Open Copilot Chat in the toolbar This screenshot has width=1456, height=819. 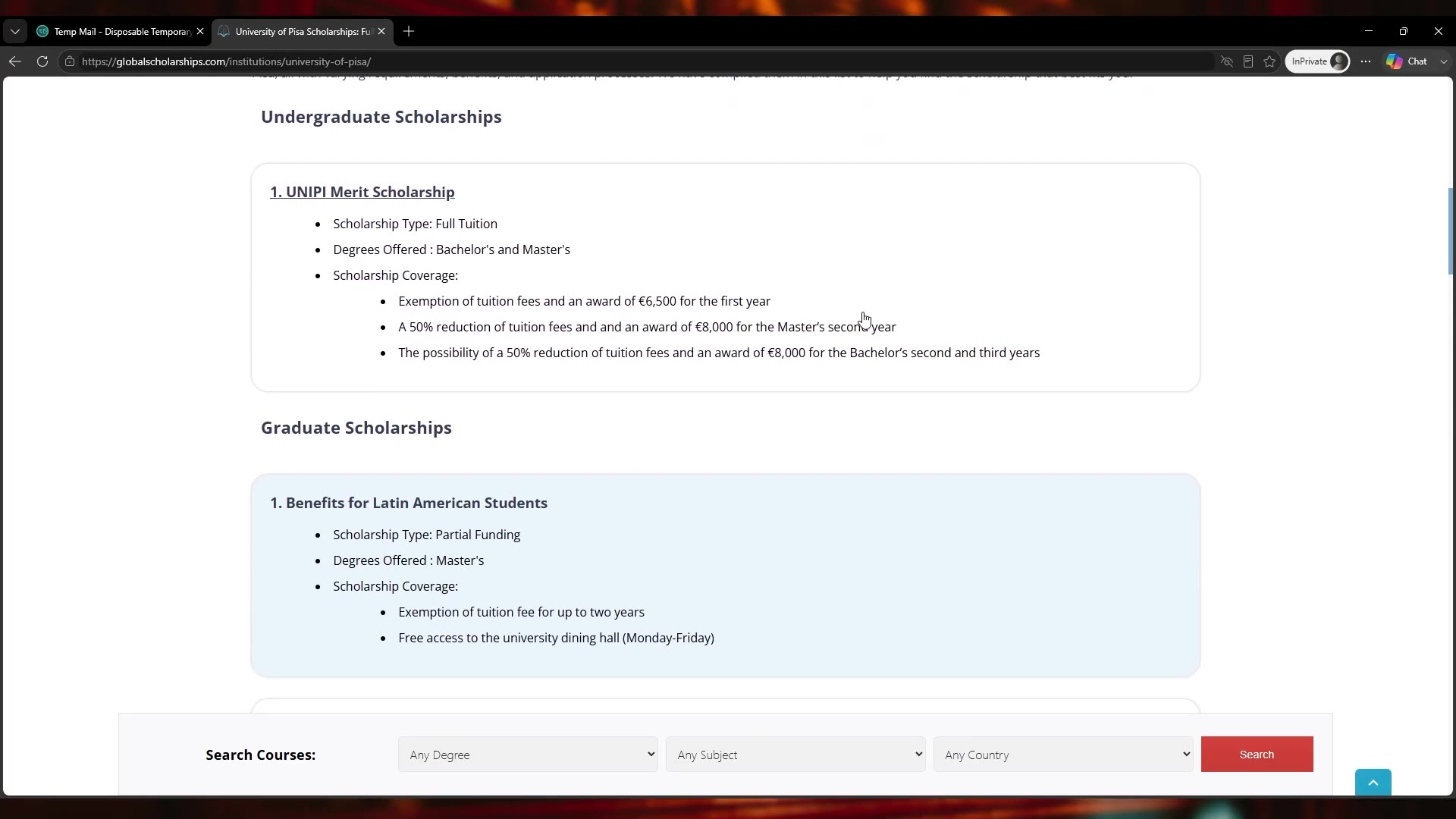point(1407,61)
